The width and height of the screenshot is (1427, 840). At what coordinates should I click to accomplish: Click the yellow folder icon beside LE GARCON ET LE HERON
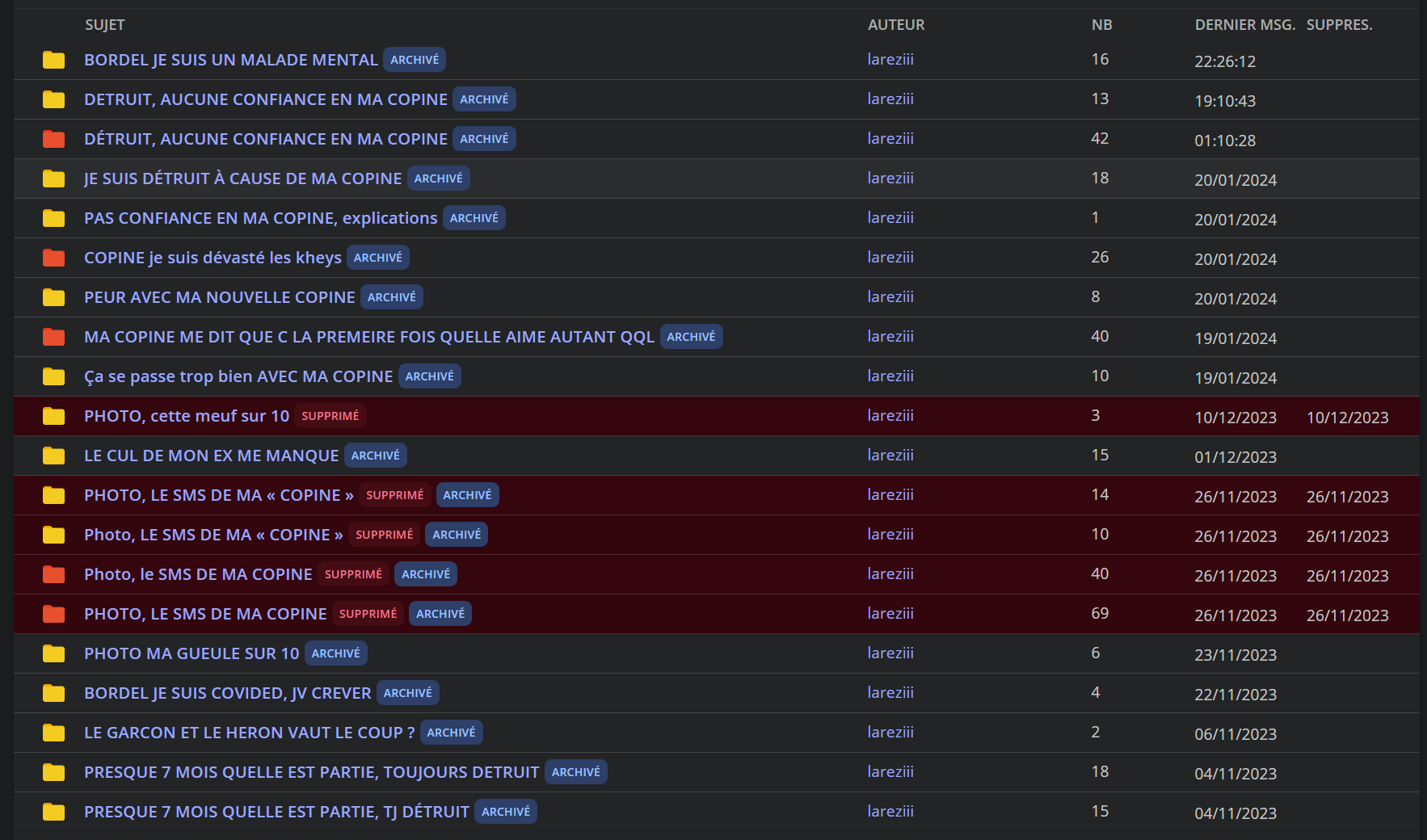(x=53, y=733)
